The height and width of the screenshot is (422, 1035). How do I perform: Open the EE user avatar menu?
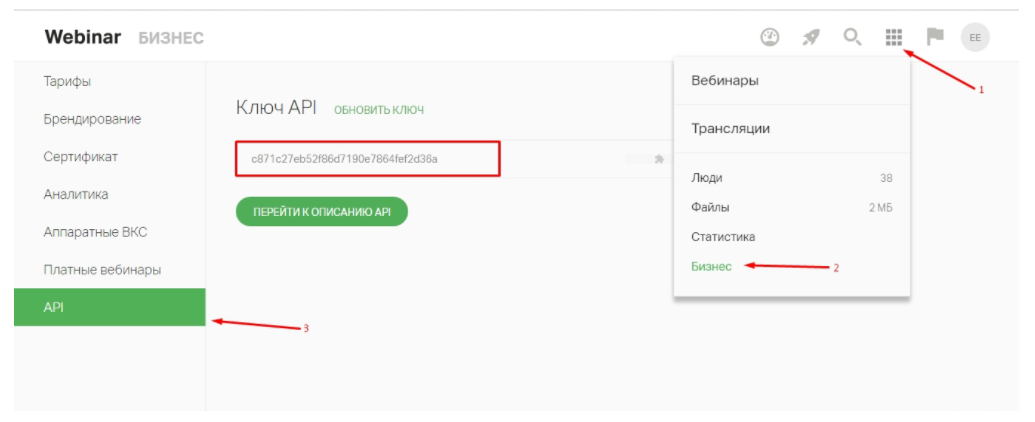(975, 38)
